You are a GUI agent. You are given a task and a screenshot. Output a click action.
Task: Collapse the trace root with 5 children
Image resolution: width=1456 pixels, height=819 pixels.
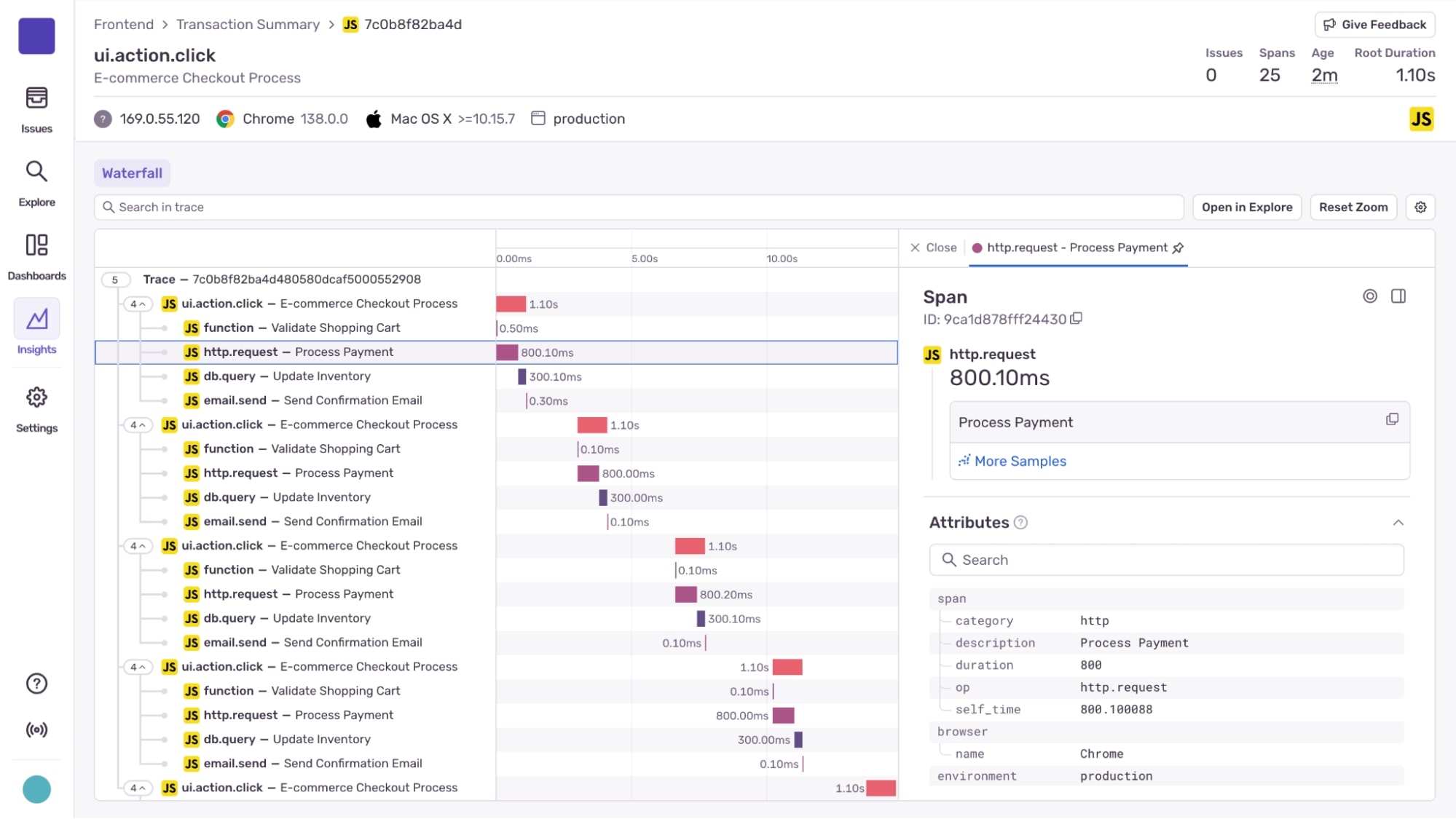[115, 280]
